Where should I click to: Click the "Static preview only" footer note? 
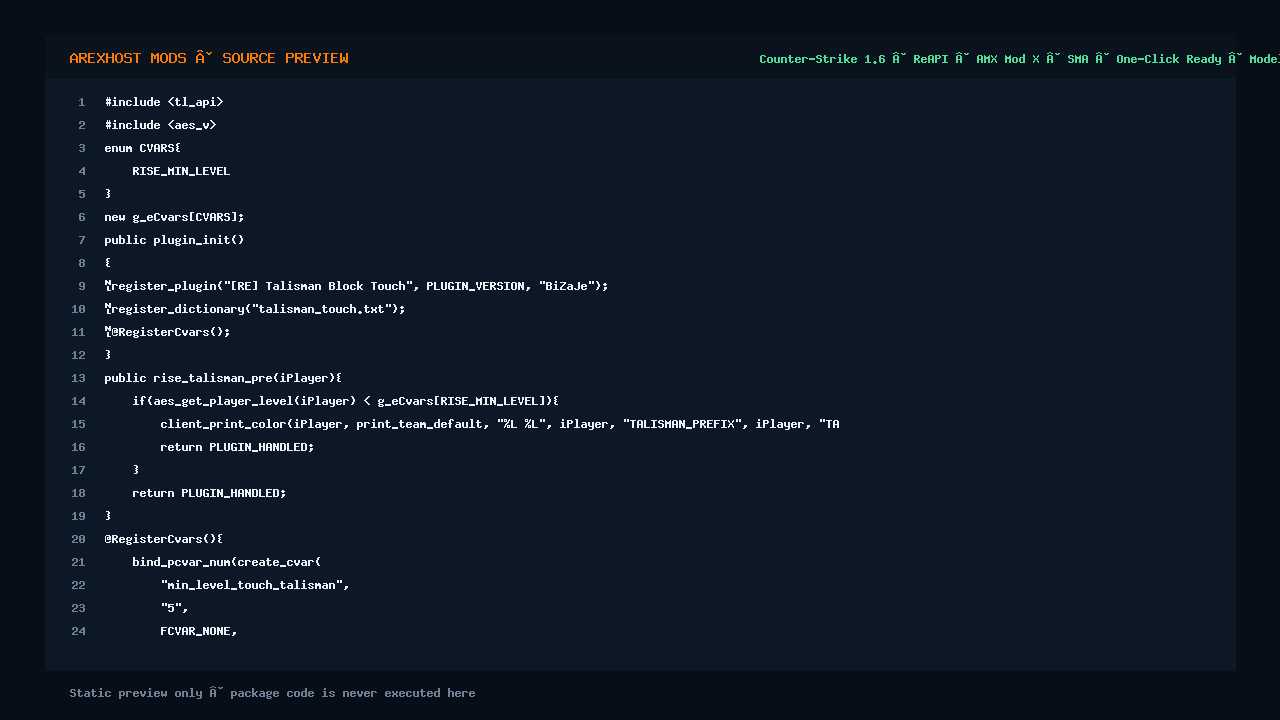click(x=272, y=693)
